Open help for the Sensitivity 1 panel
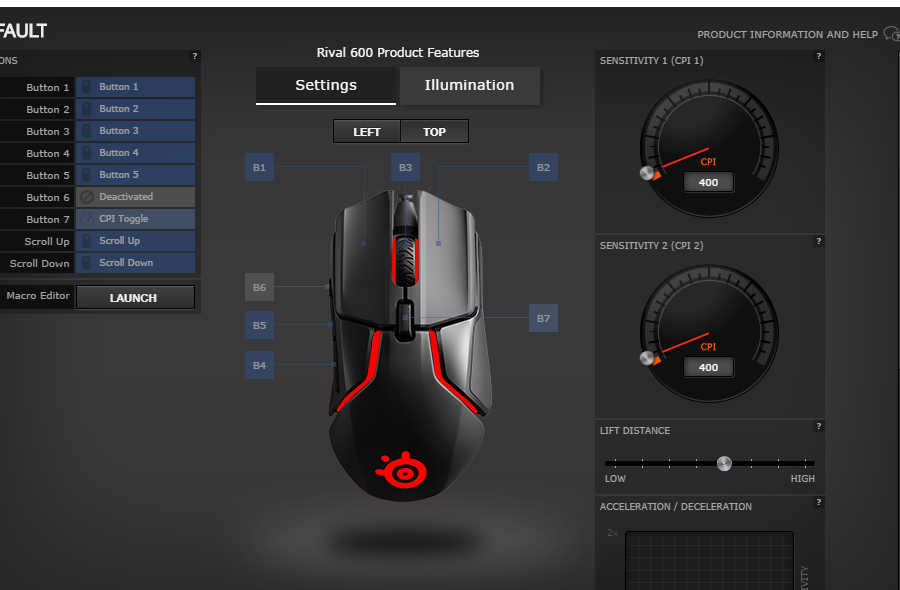The width and height of the screenshot is (900, 590). [x=818, y=56]
